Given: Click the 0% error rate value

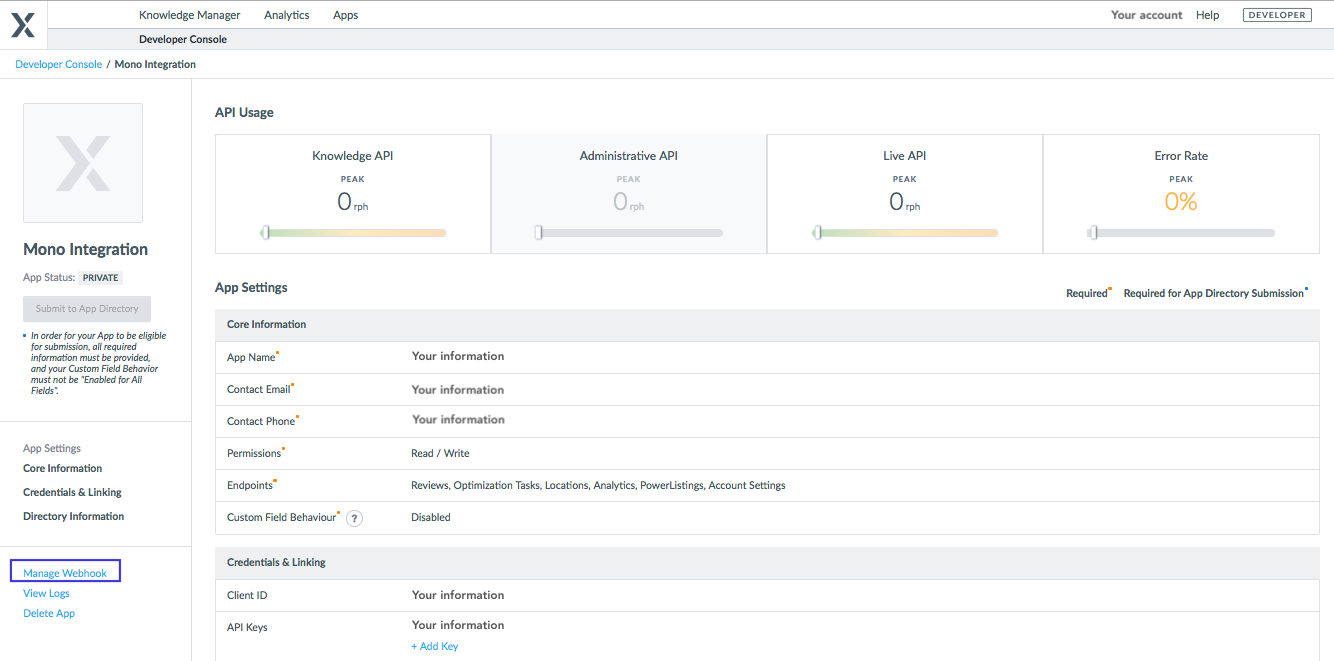Looking at the screenshot, I should (1181, 202).
